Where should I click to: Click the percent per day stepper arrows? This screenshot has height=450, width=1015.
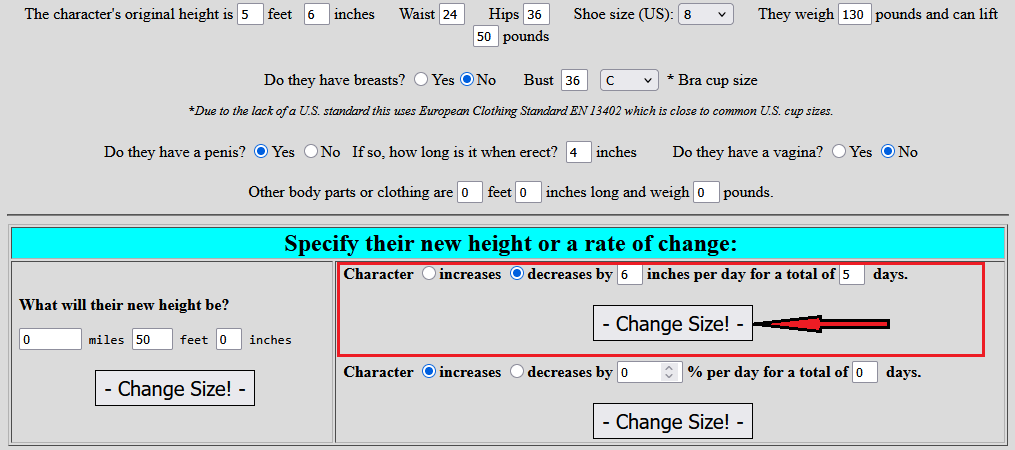click(x=669, y=372)
